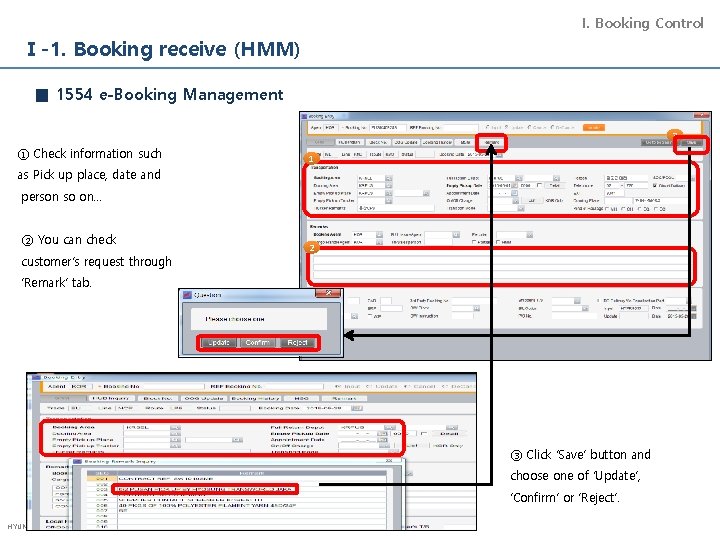The image size is (720, 540).
Task: Open Appointment Date calendar icon, upper window
Action: coord(515,193)
